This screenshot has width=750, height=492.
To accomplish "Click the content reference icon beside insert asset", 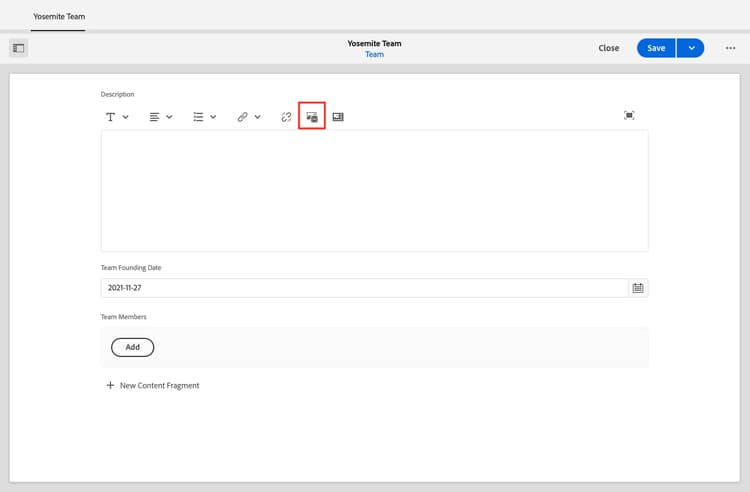I will (338, 117).
